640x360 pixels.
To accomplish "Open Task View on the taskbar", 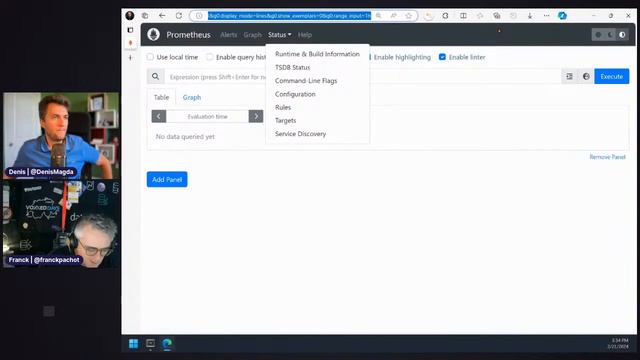I will coord(150,344).
